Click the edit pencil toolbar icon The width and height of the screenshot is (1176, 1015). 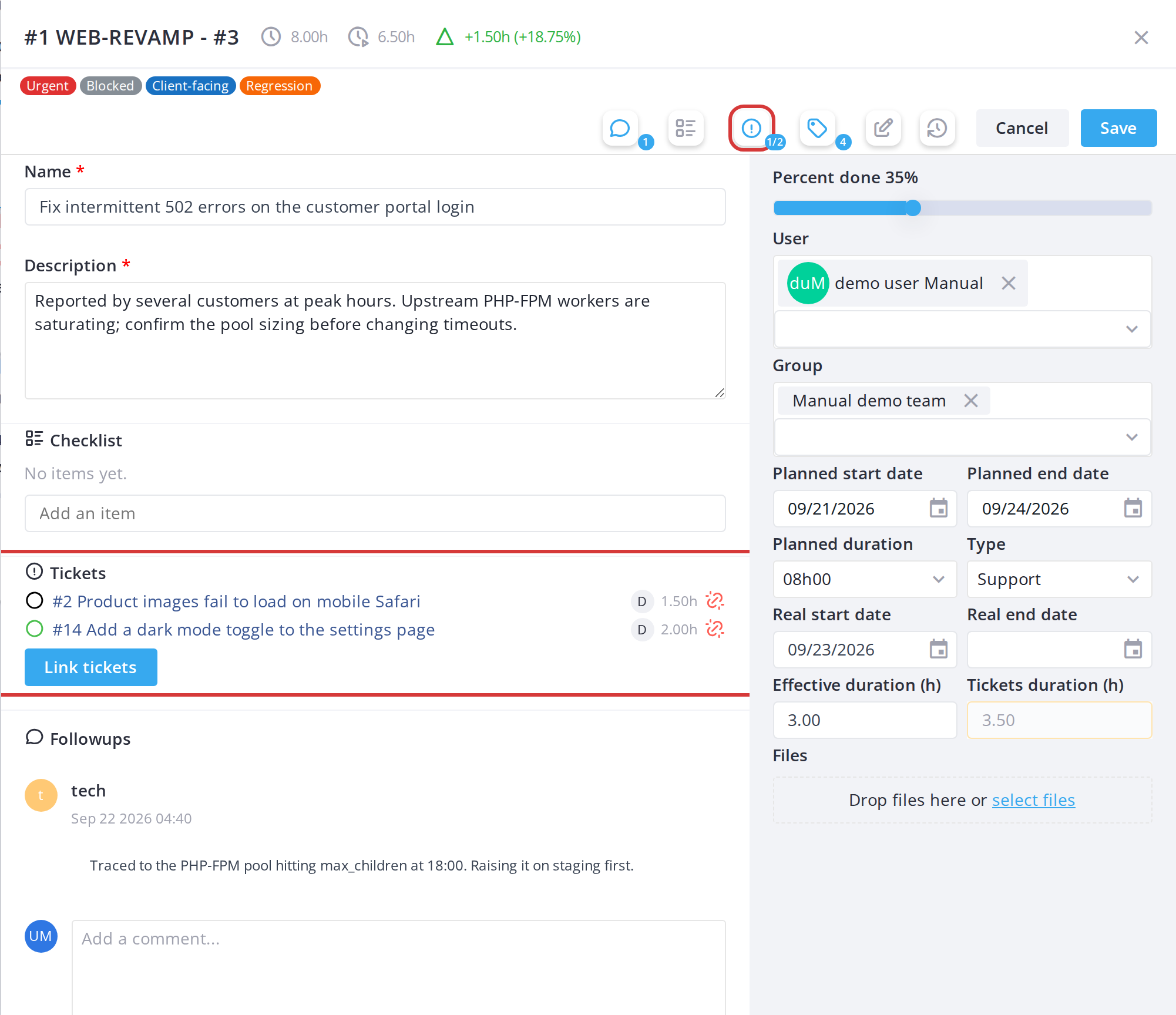[x=883, y=128]
